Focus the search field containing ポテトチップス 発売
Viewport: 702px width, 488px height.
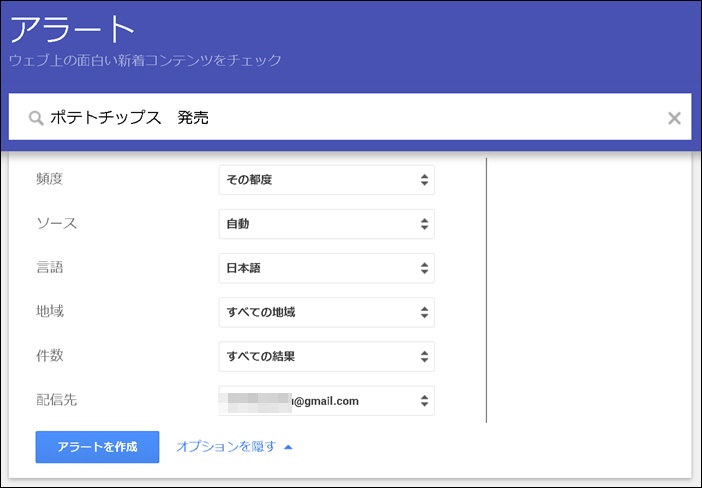[350, 119]
